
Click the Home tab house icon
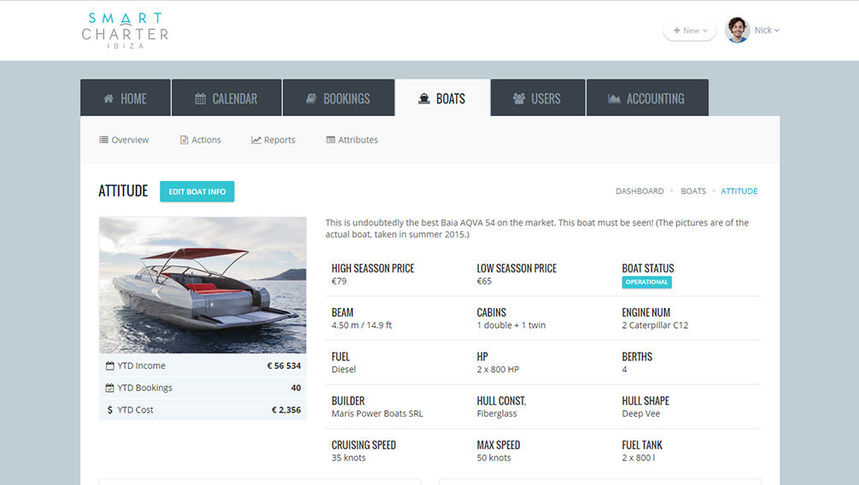pos(108,99)
